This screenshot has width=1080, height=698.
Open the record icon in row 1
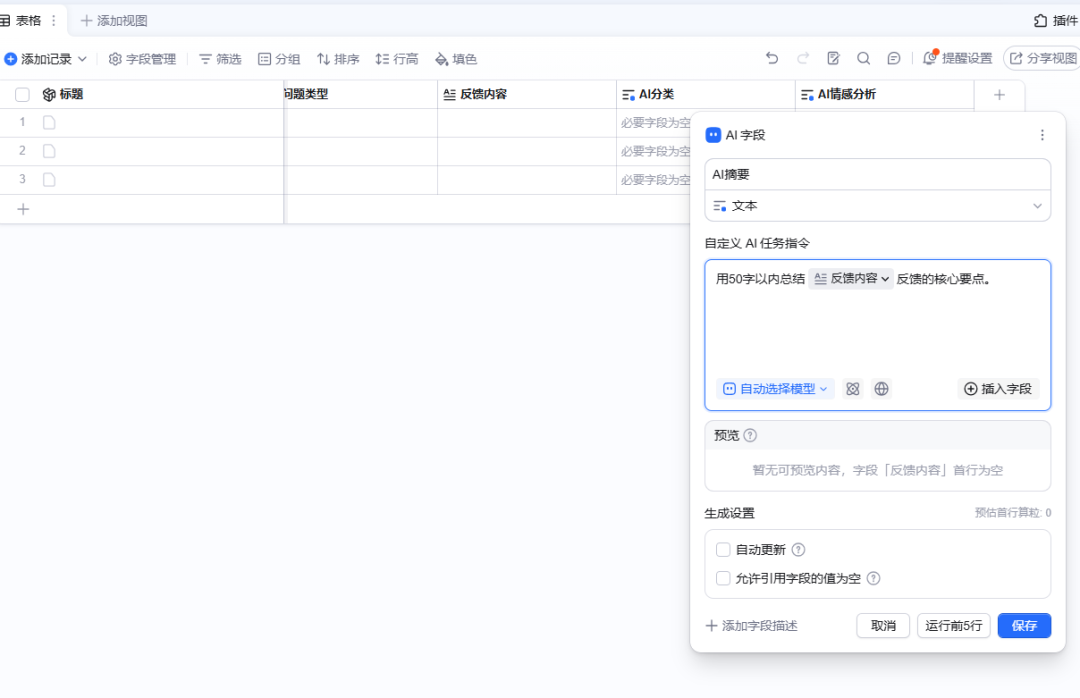click(x=49, y=123)
